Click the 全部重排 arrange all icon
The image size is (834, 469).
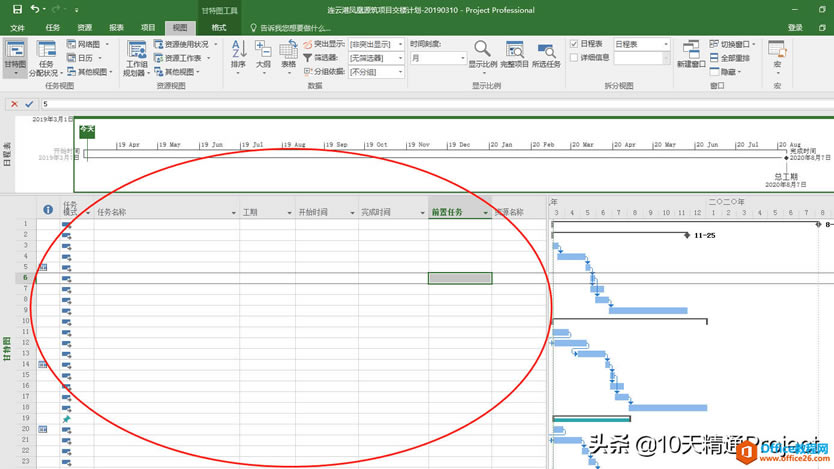(714, 58)
